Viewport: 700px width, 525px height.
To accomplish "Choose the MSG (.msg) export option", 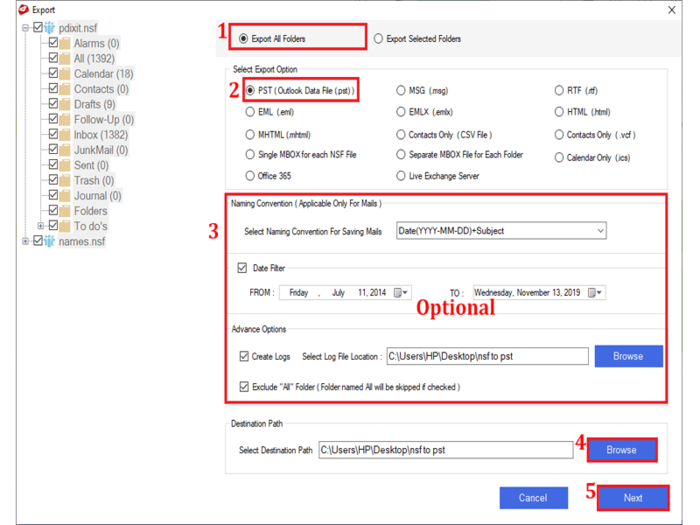I will pos(401,91).
